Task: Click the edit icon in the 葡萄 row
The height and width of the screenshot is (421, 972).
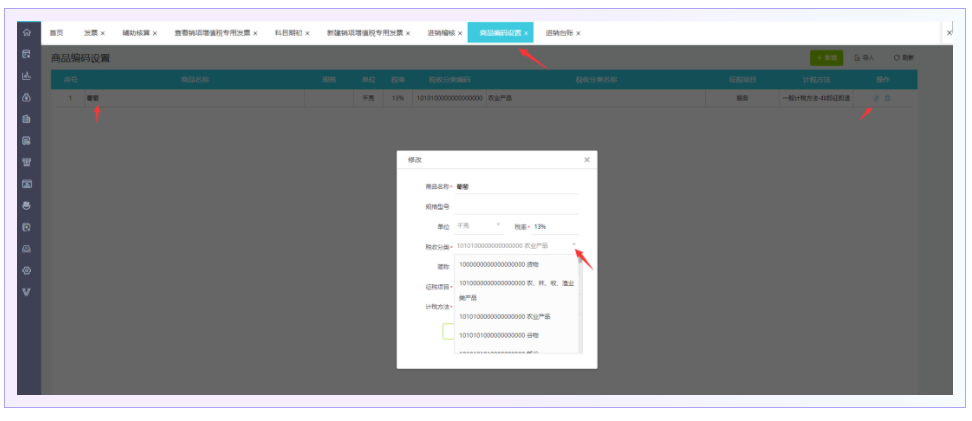Action: coord(876,98)
